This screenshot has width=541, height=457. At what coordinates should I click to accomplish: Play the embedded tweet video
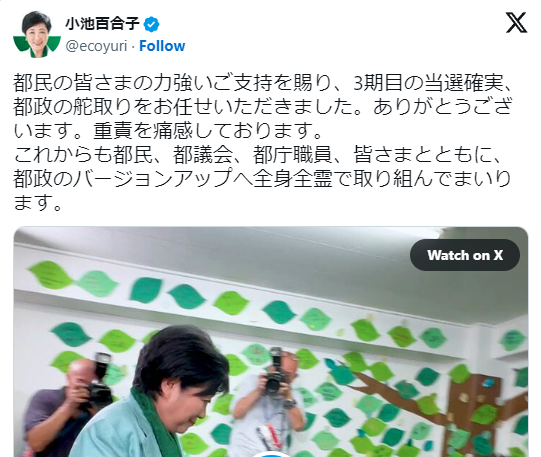pos(271,341)
